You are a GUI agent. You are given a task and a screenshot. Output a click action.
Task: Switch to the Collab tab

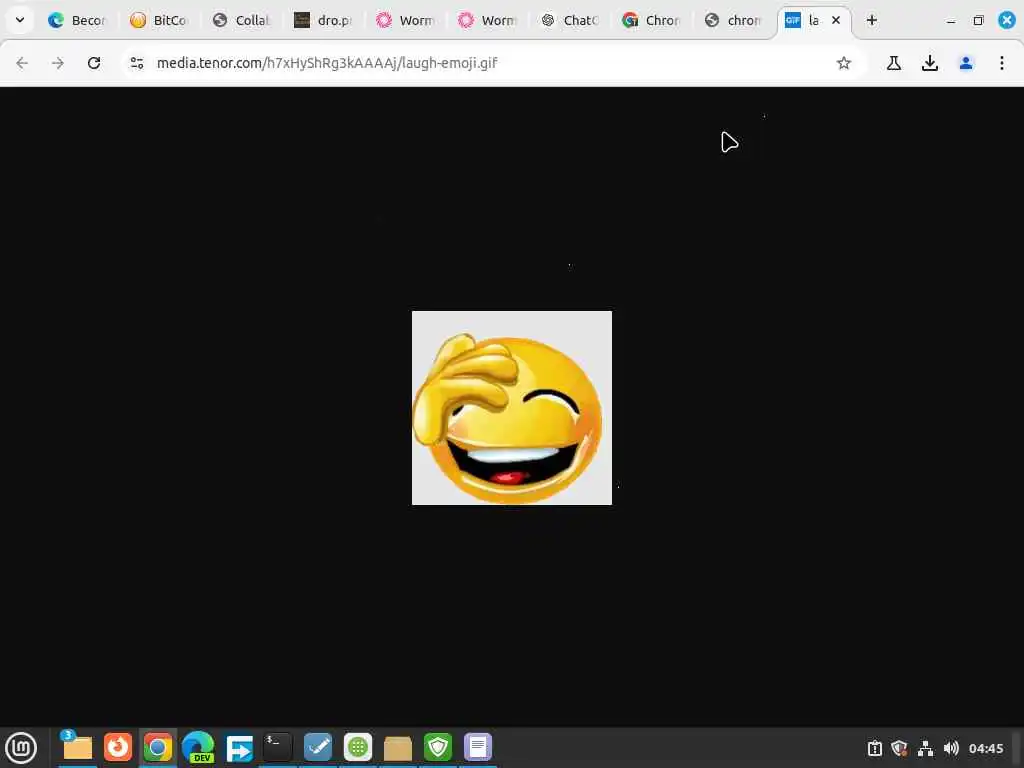point(241,20)
